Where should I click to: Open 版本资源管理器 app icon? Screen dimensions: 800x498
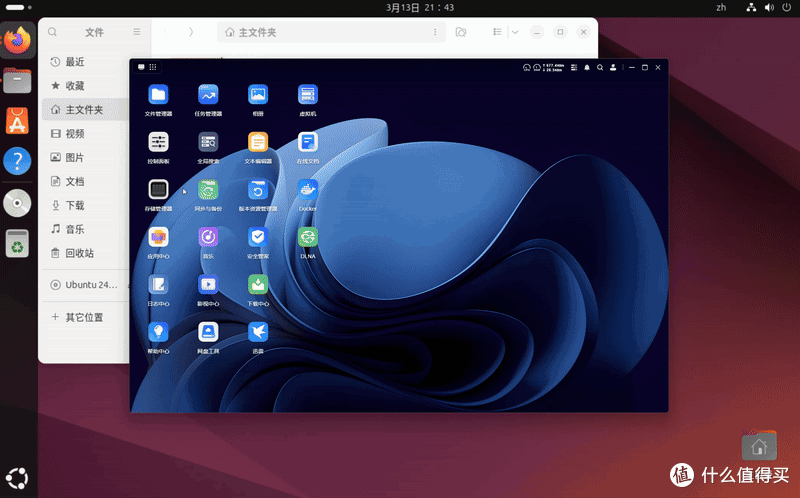tap(258, 189)
